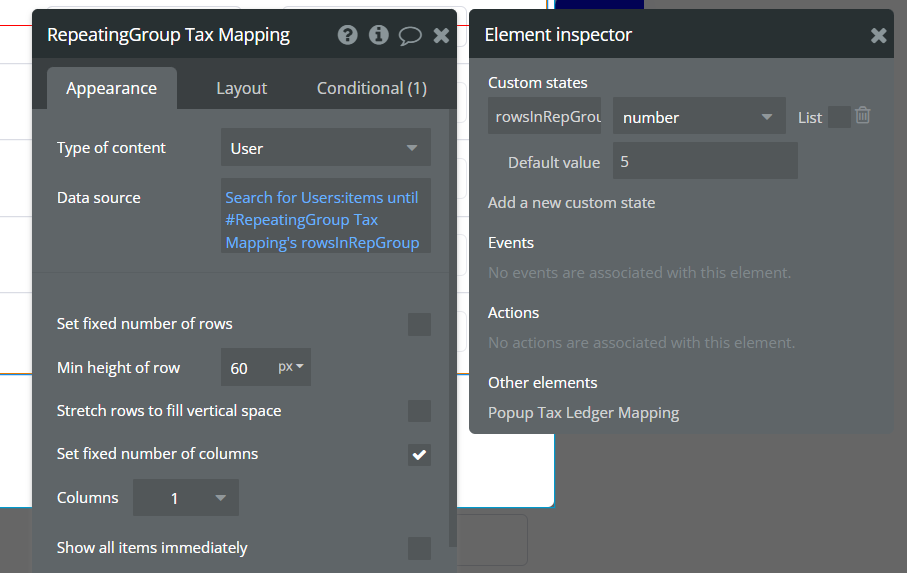The height and width of the screenshot is (573, 907).
Task: Open the comments speech bubble icon
Action: click(x=410, y=35)
